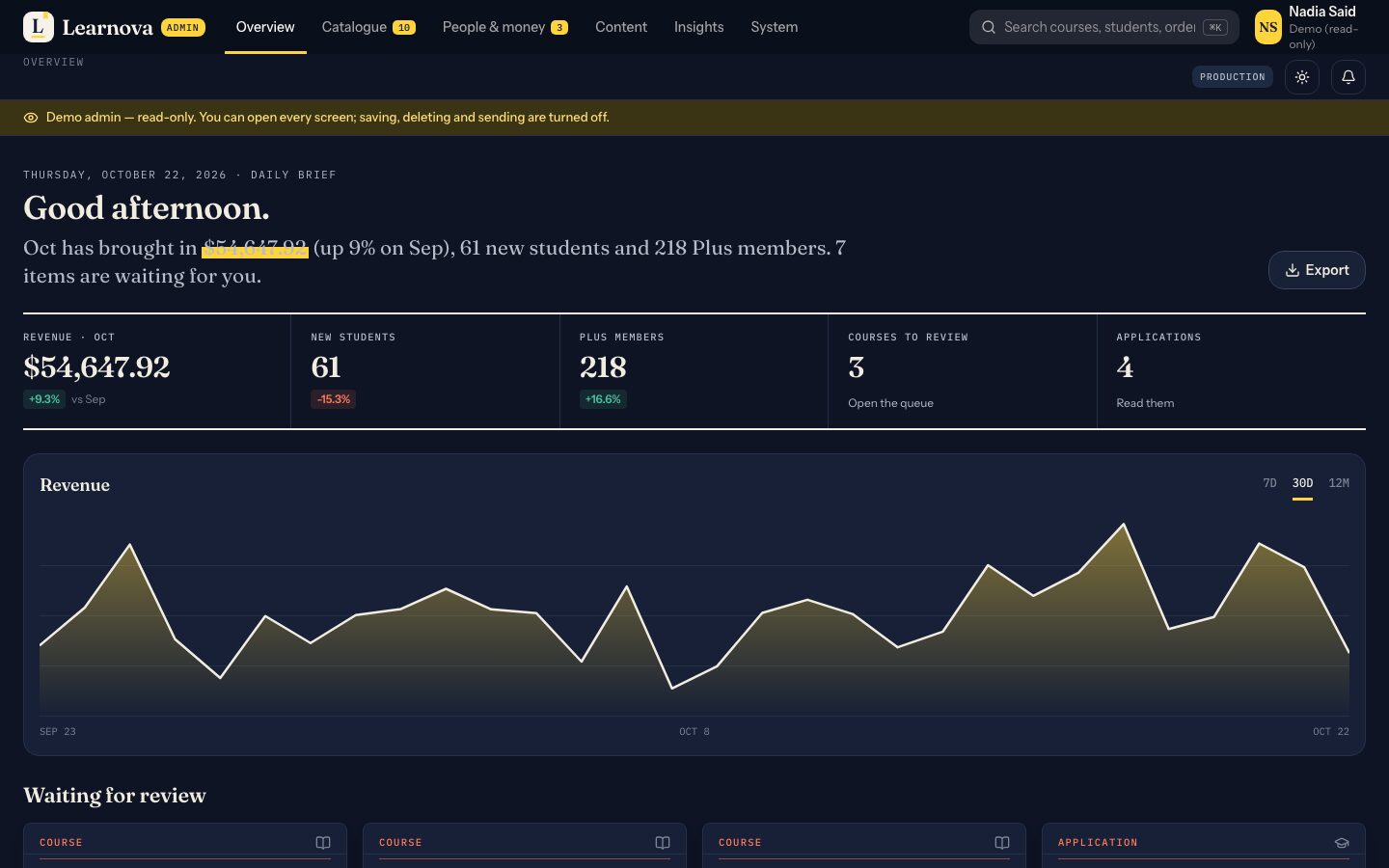
Task: Click the Export button
Action: pos(1317,270)
